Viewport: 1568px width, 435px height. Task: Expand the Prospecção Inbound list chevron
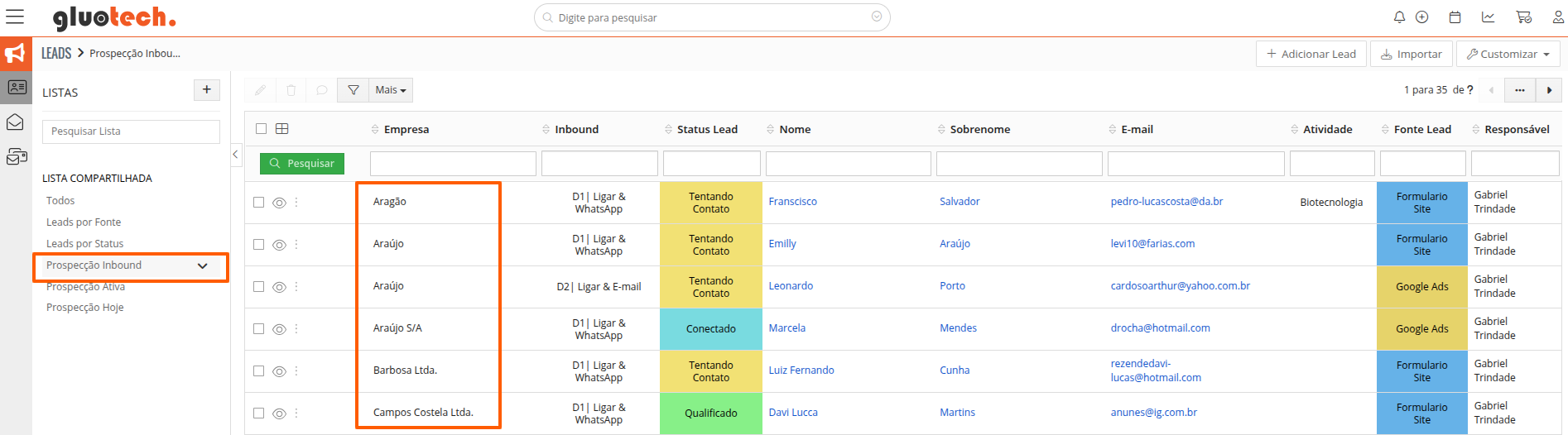203,266
